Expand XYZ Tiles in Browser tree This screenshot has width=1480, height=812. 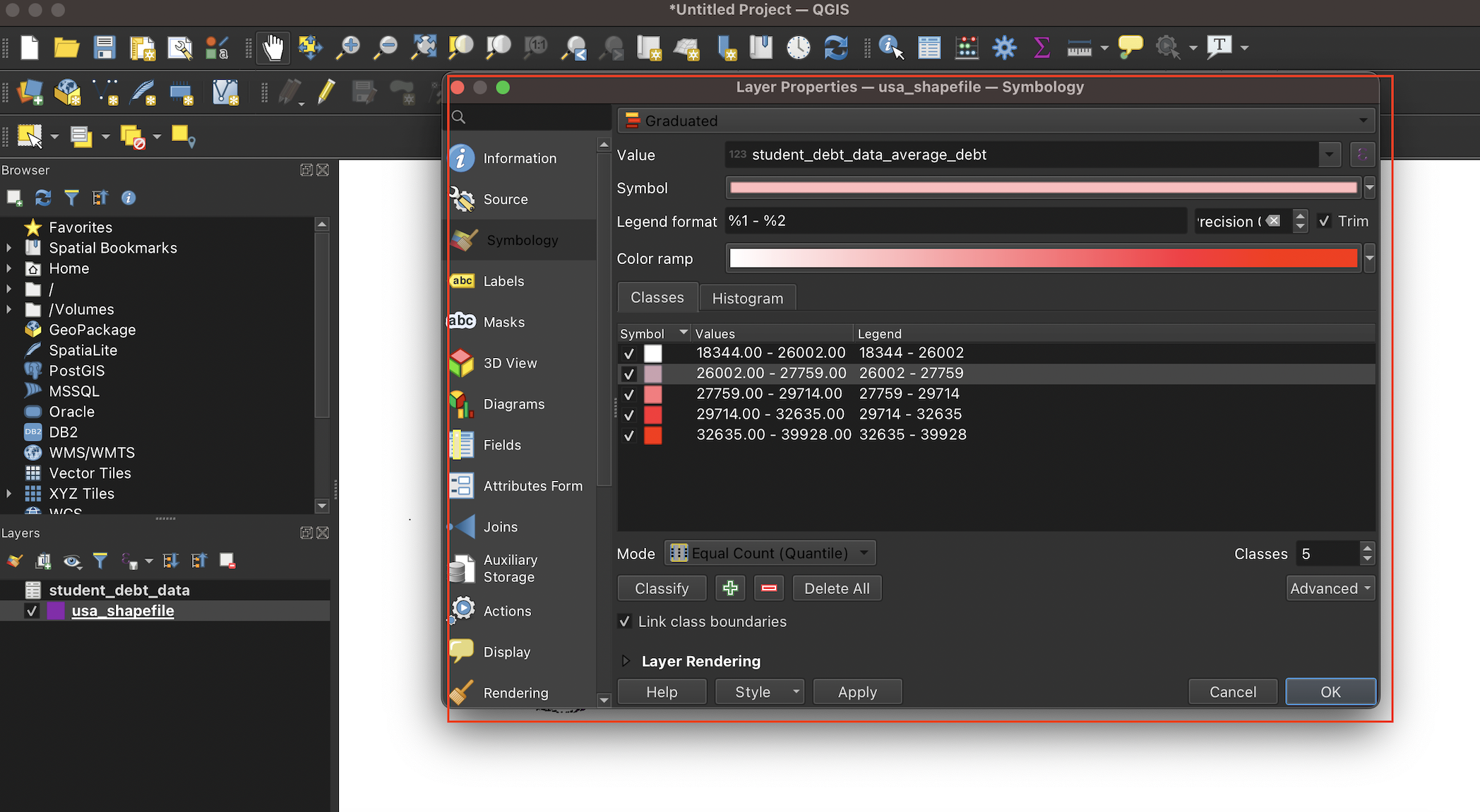8,494
